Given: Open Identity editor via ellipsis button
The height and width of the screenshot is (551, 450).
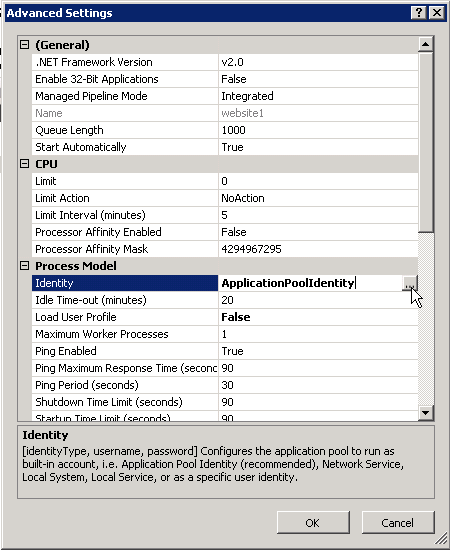Looking at the screenshot, I should [x=410, y=283].
